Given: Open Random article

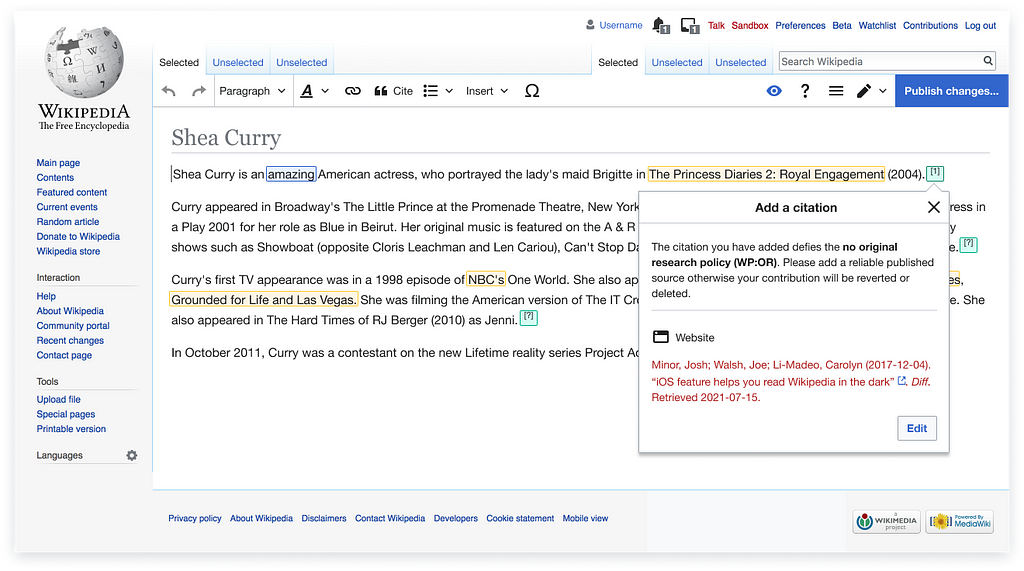Looking at the screenshot, I should (68, 221).
